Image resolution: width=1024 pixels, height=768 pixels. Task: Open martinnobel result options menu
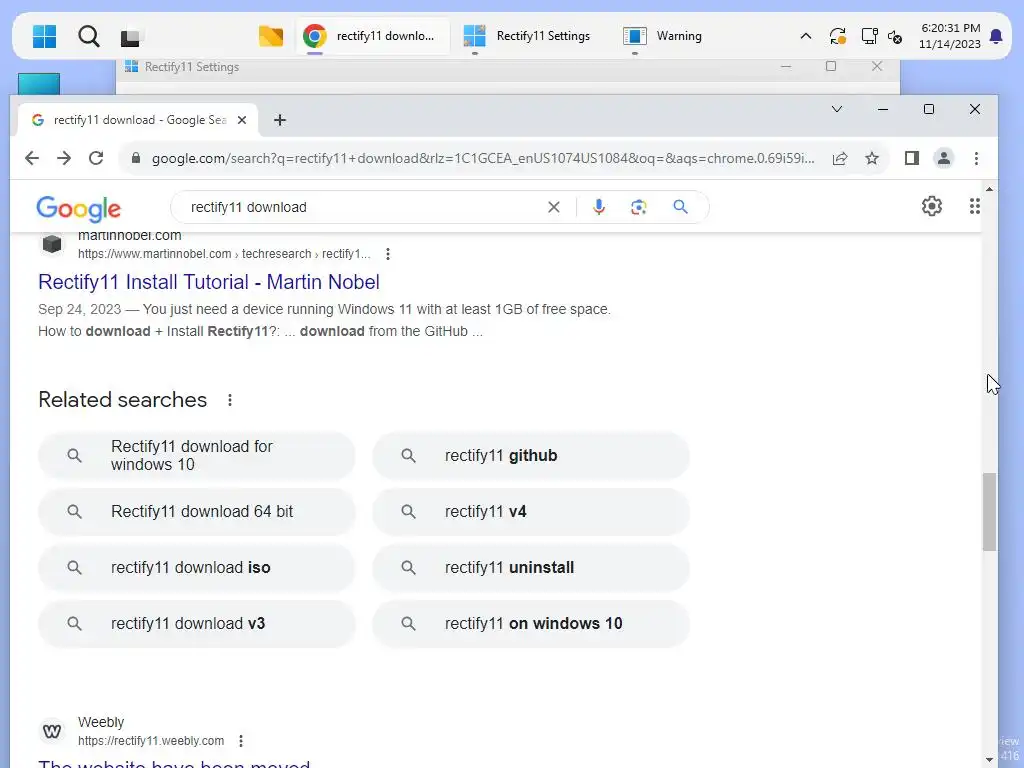click(388, 254)
